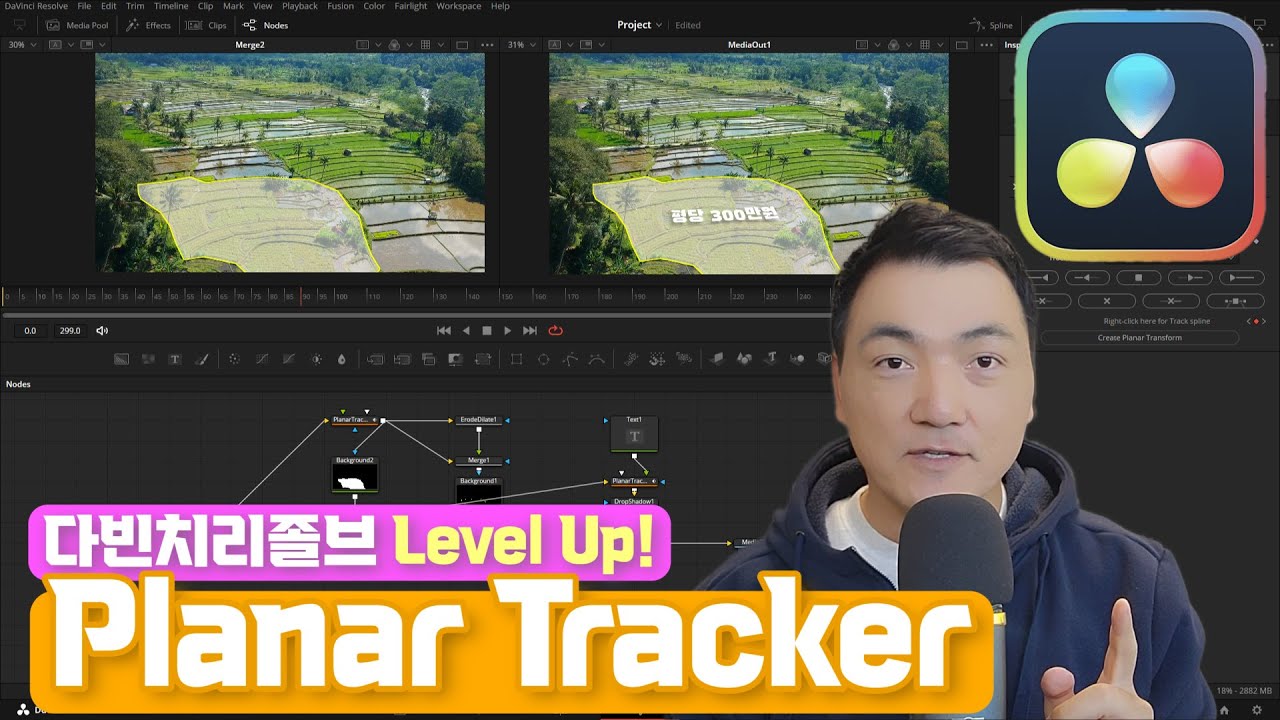
Task: Toggle the Effects library panel
Action: tap(149, 25)
